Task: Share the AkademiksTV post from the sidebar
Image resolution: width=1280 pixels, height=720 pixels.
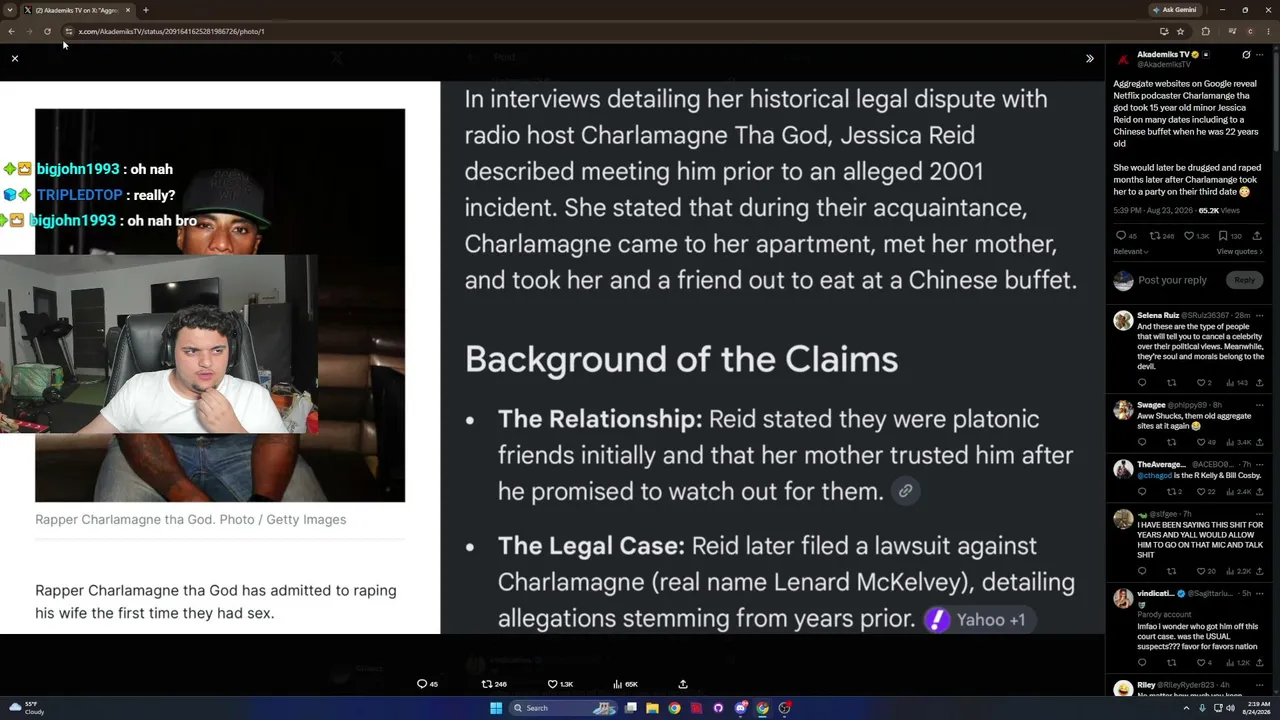Action: coord(1257,236)
